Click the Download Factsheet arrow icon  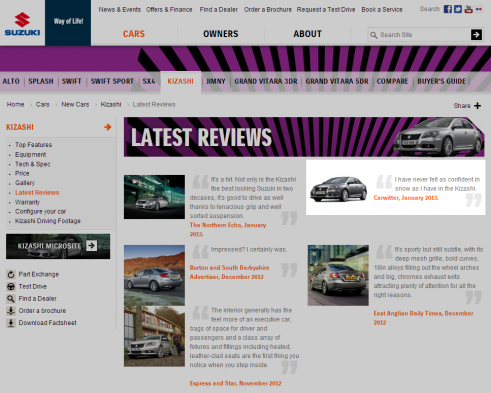pyautogui.click(x=11, y=323)
